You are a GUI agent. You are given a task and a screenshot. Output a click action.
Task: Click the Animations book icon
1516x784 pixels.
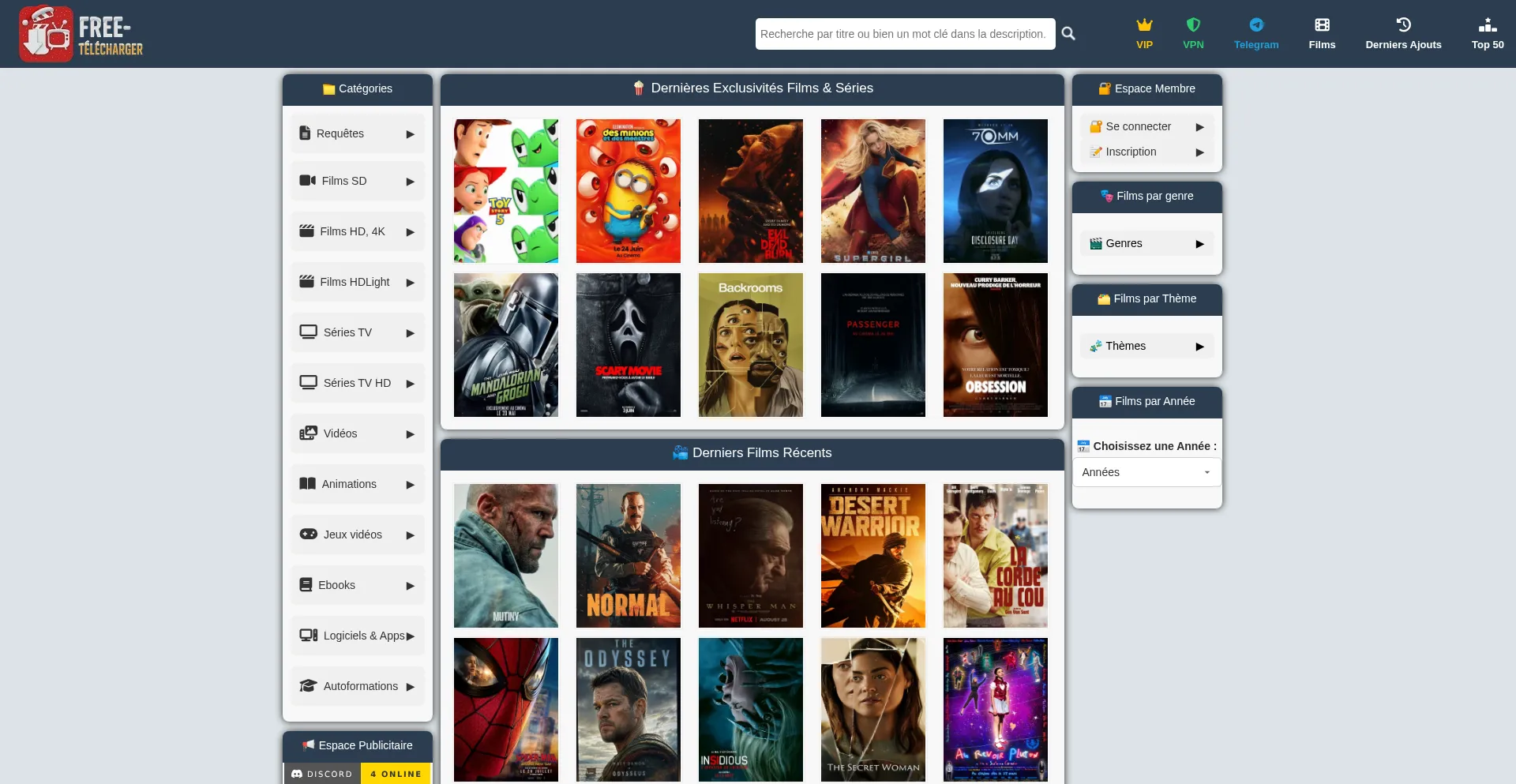[307, 484]
